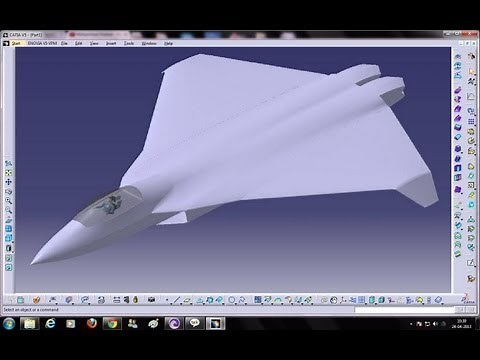Click the camera Capture icon
The height and width of the screenshot is (360, 480).
point(151,300)
